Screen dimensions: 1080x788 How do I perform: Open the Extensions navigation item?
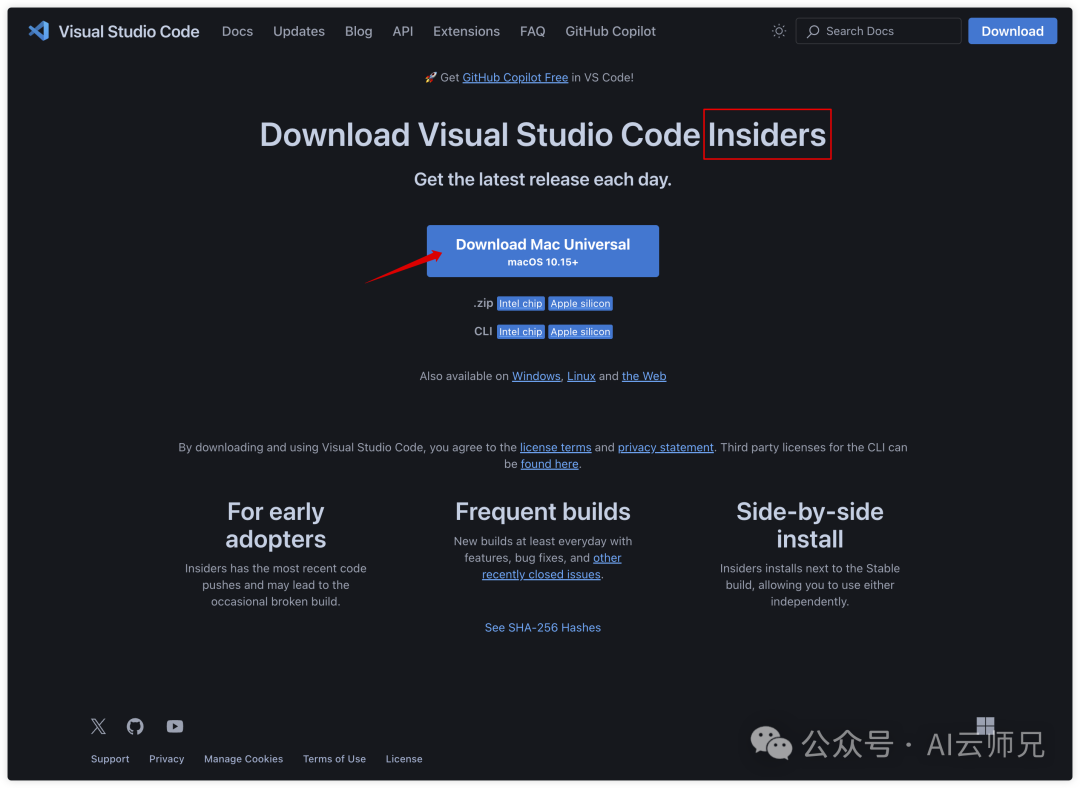pos(466,31)
